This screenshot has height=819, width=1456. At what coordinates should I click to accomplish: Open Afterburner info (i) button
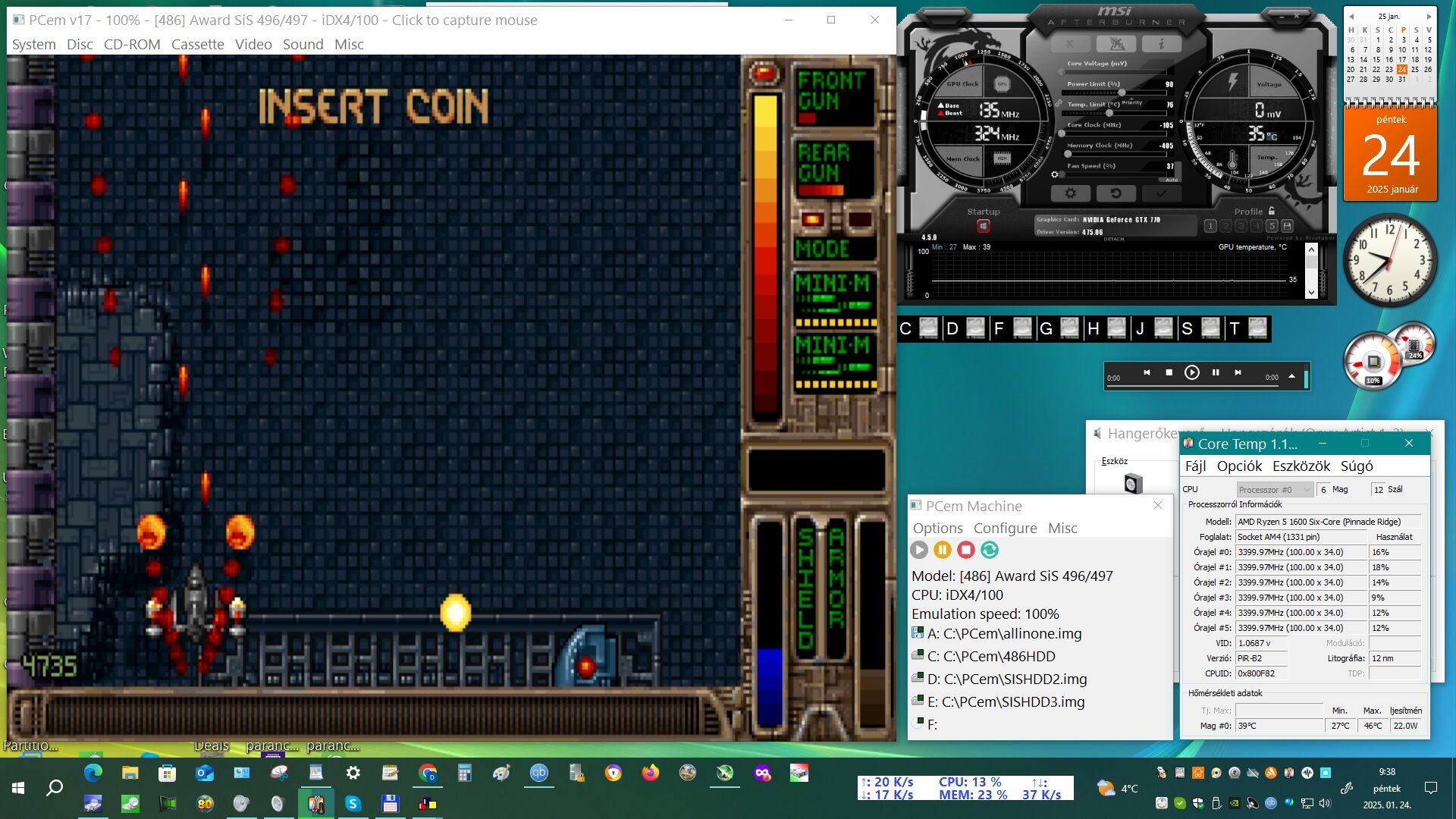click(x=1161, y=44)
